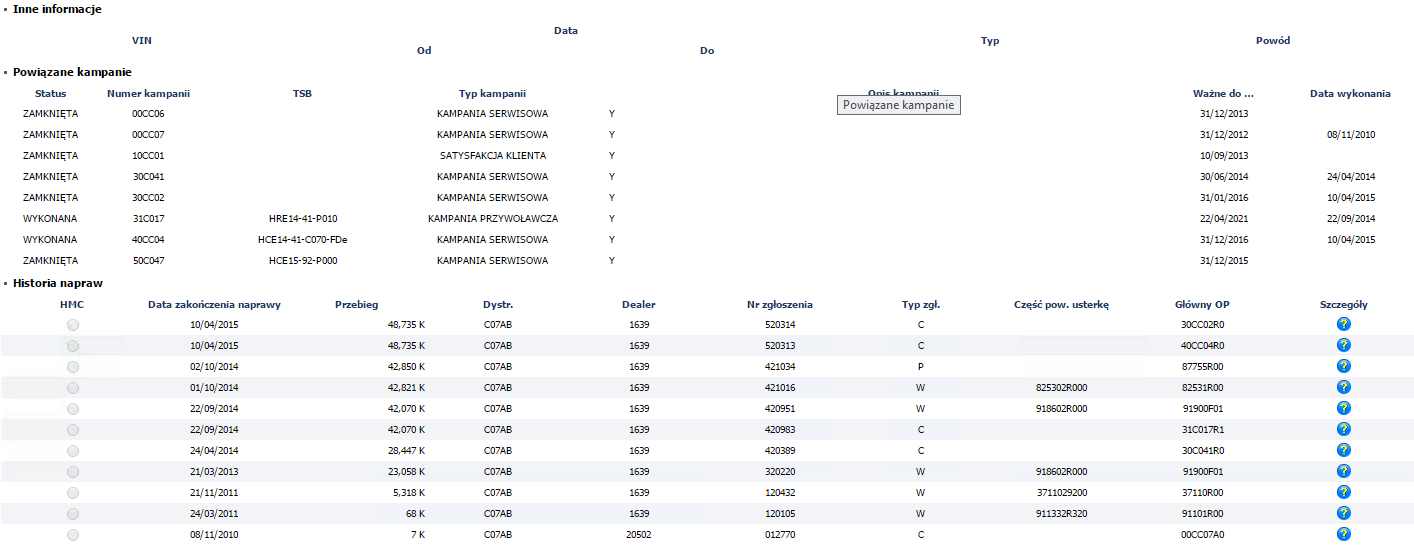Select HMC radio for report 520313

73,346
